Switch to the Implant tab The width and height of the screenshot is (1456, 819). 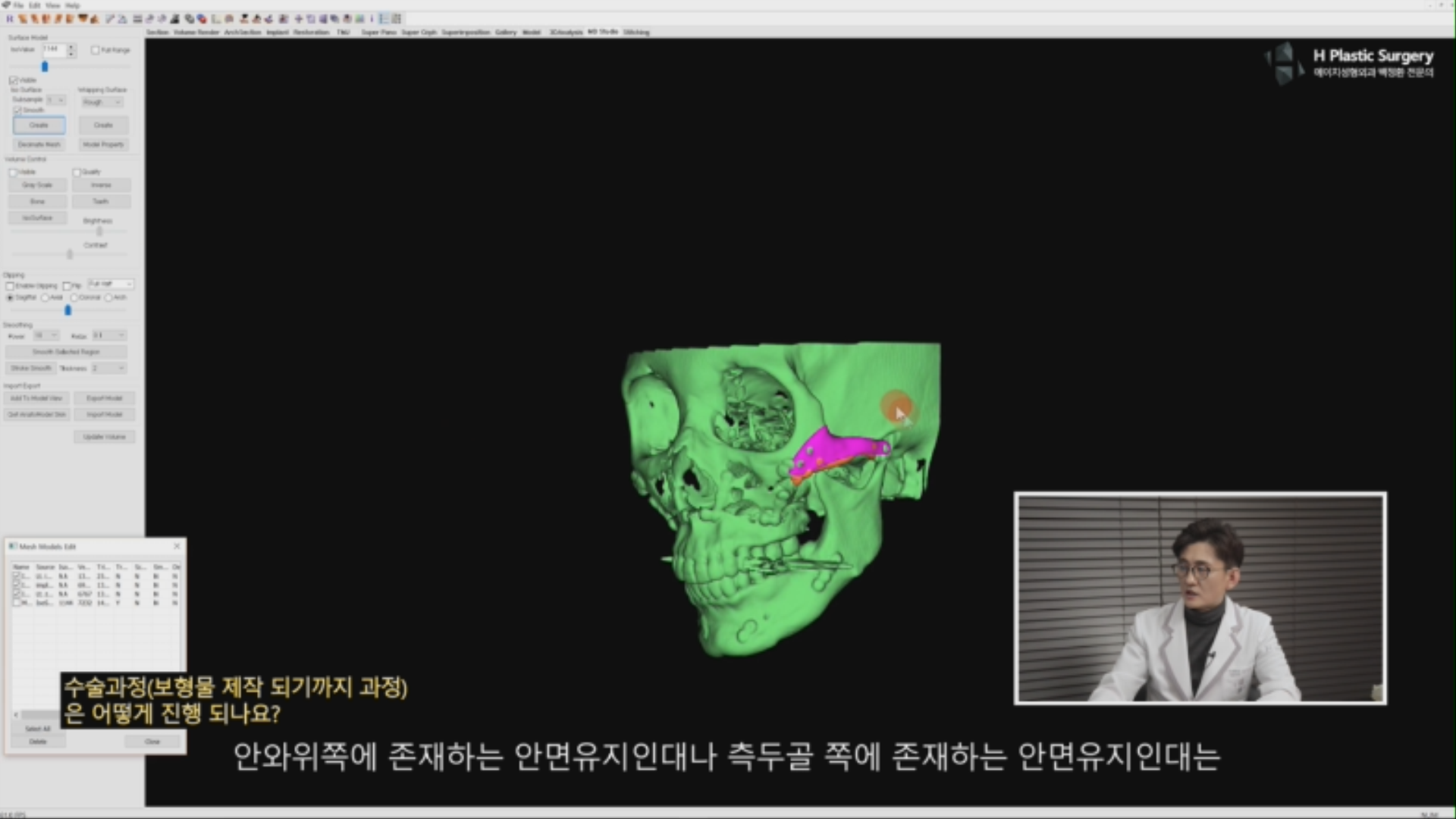click(277, 32)
